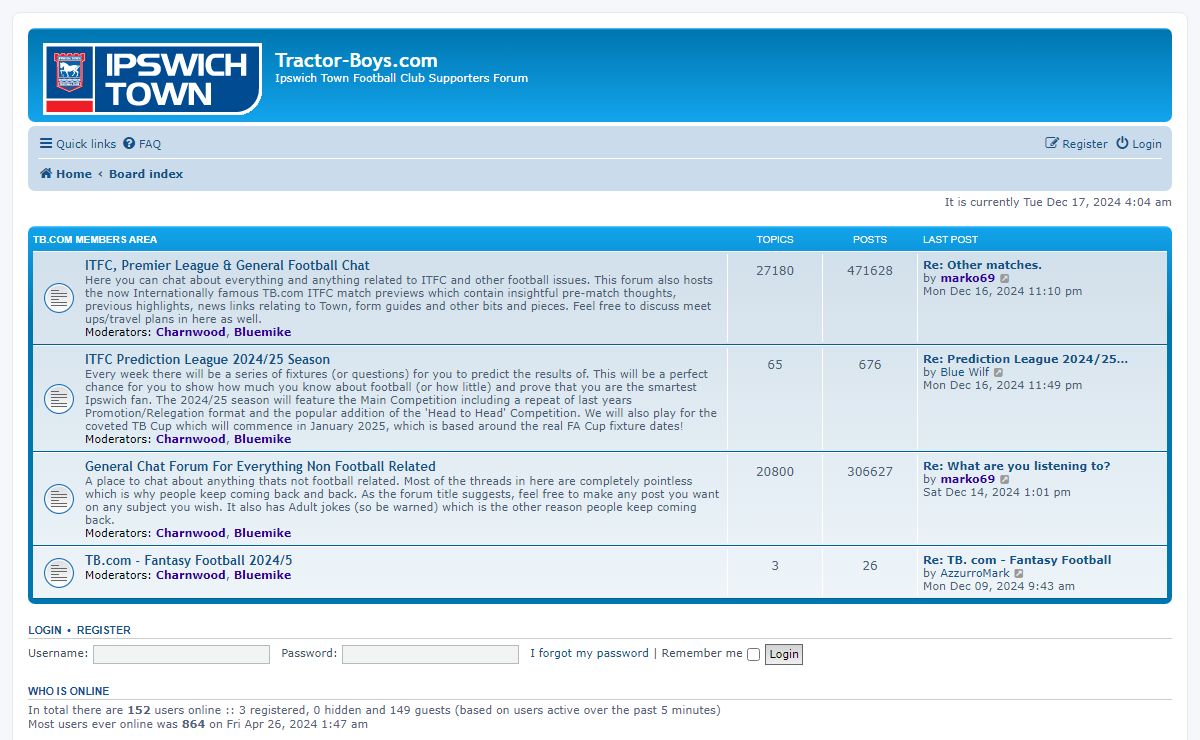Open moderator Charnwood in Prediction League row
The height and width of the screenshot is (740, 1200).
[x=191, y=439]
